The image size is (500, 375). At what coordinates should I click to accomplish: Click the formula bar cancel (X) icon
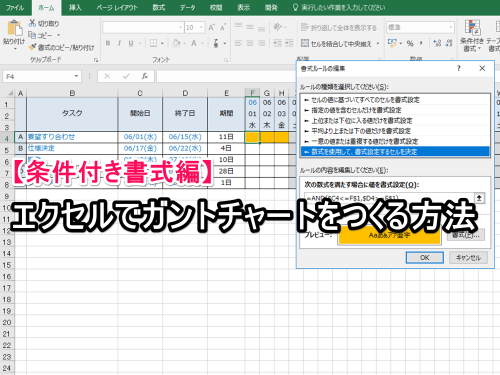tap(107, 76)
